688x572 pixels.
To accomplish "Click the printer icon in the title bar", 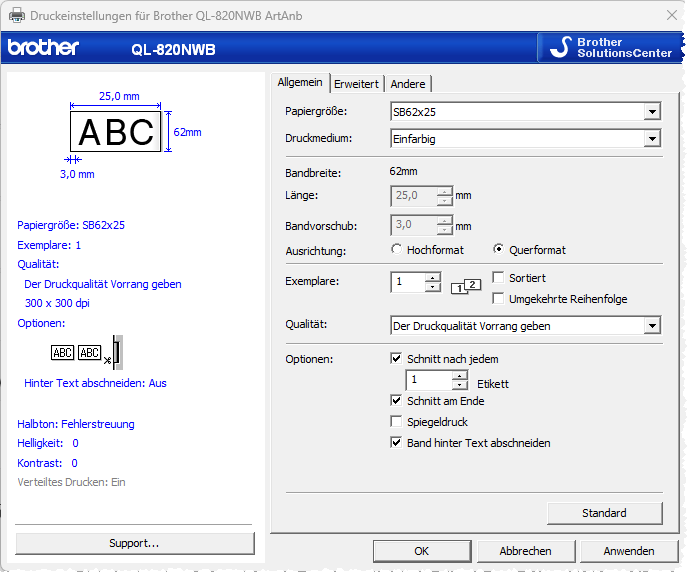I will (17, 15).
